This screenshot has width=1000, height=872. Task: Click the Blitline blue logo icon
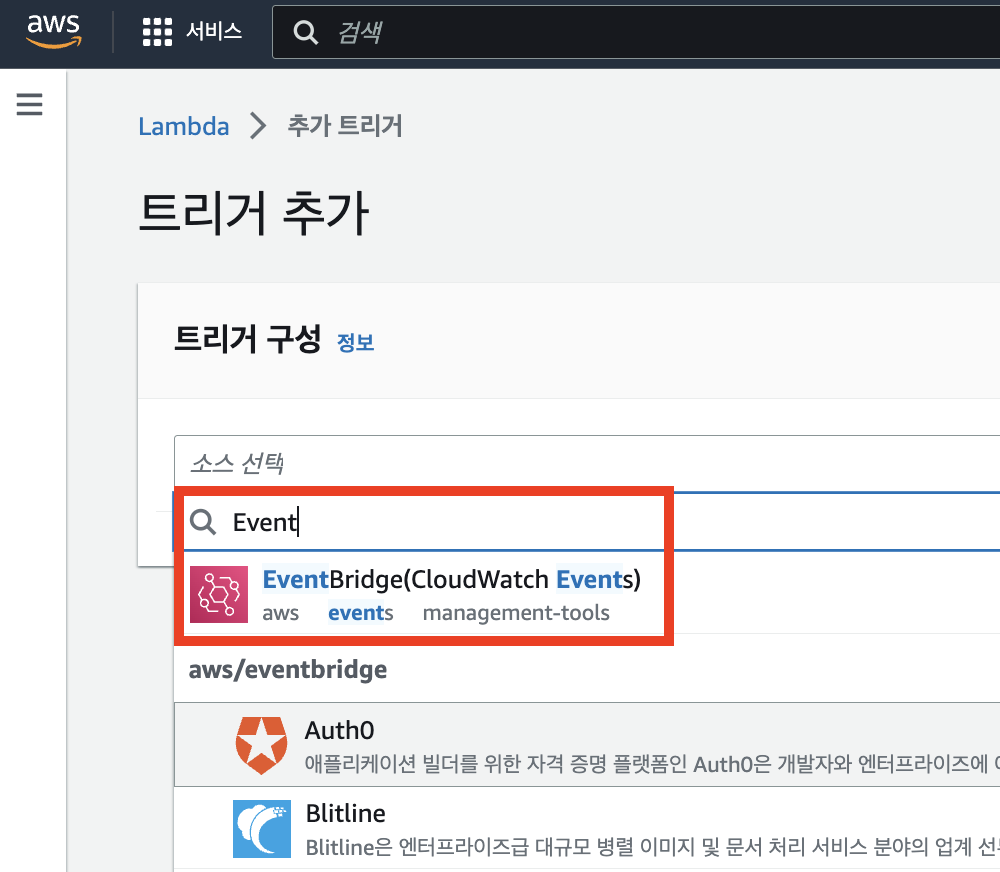pos(261,829)
